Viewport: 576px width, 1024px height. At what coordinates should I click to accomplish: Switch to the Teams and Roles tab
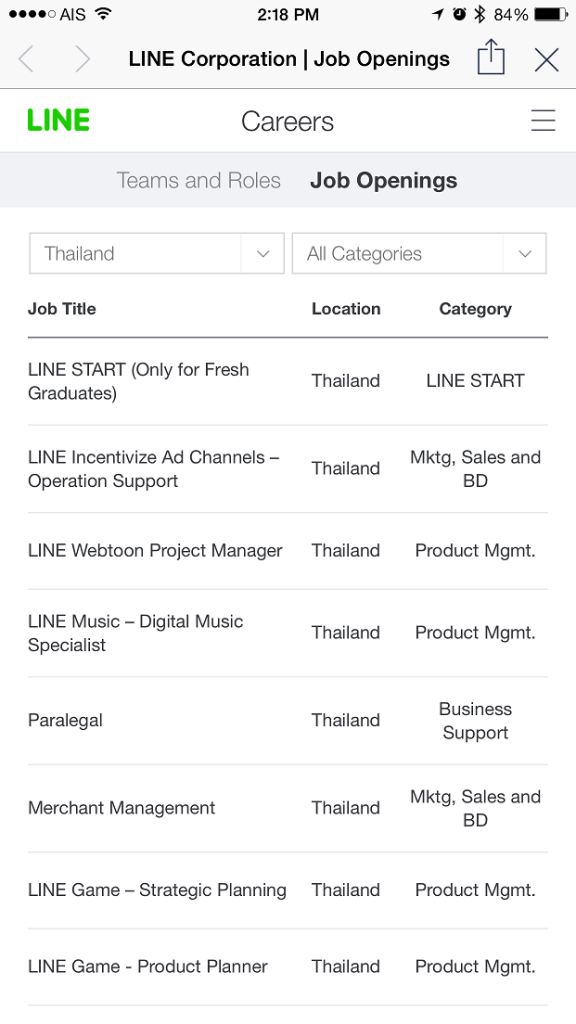point(198,180)
